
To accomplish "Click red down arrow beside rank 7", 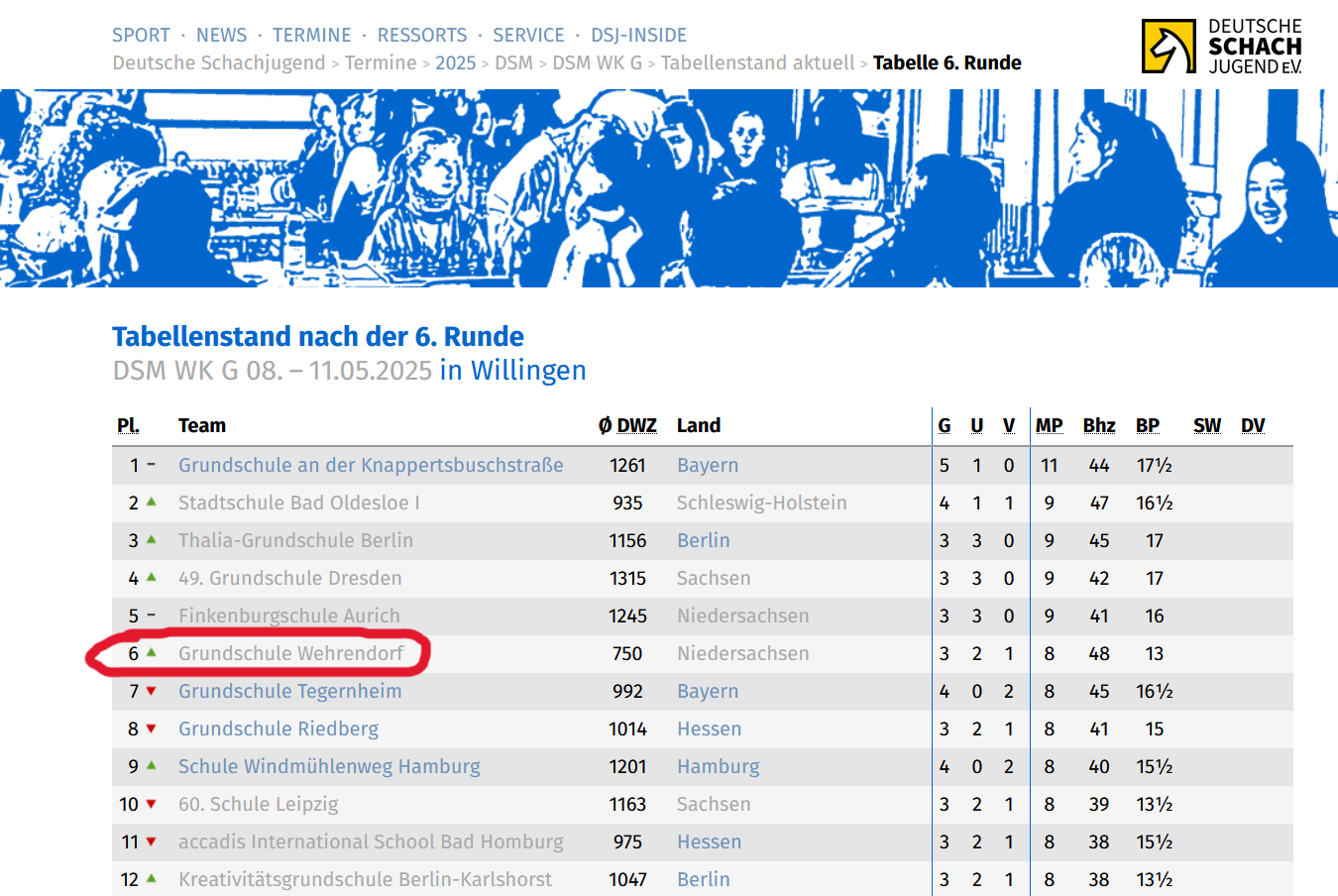I will click(x=152, y=691).
